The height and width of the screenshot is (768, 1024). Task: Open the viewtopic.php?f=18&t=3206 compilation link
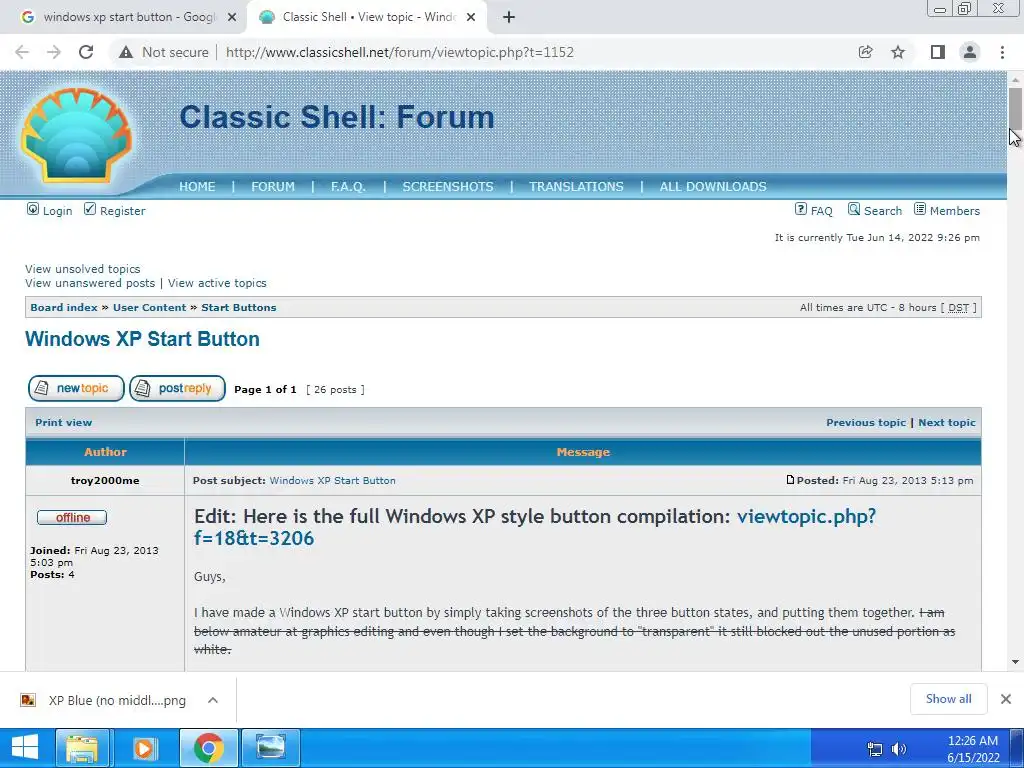point(806,517)
